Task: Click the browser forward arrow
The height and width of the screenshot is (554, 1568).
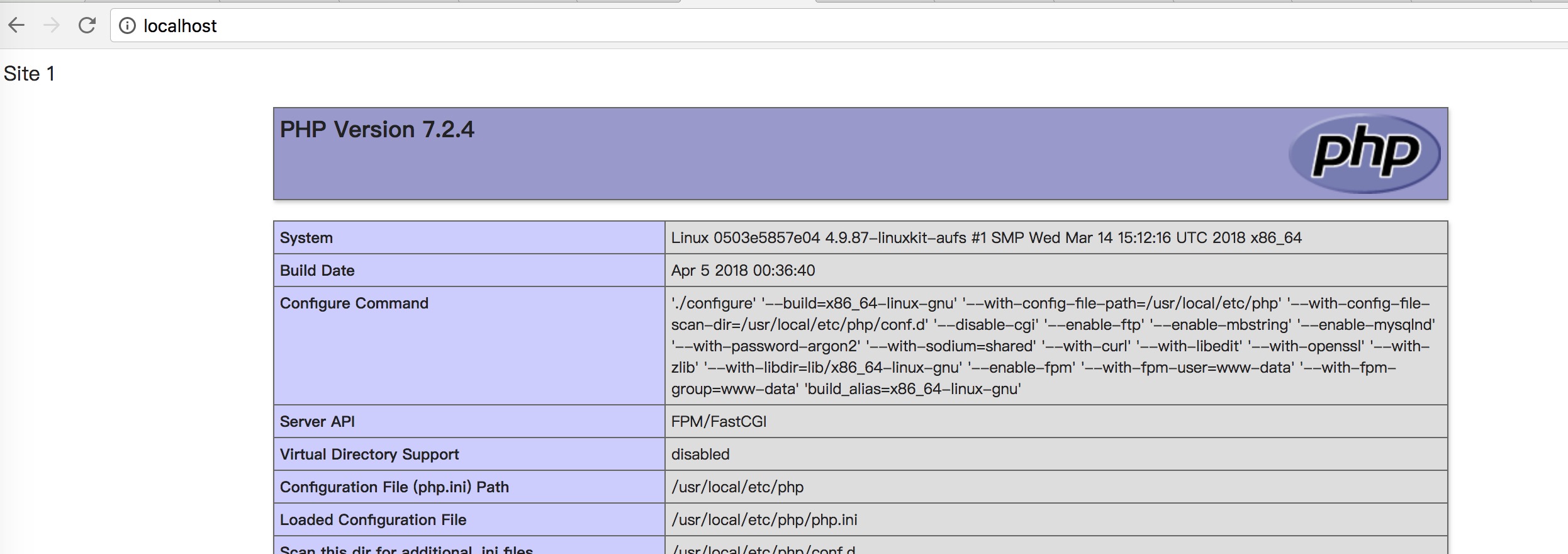Action: (52, 25)
